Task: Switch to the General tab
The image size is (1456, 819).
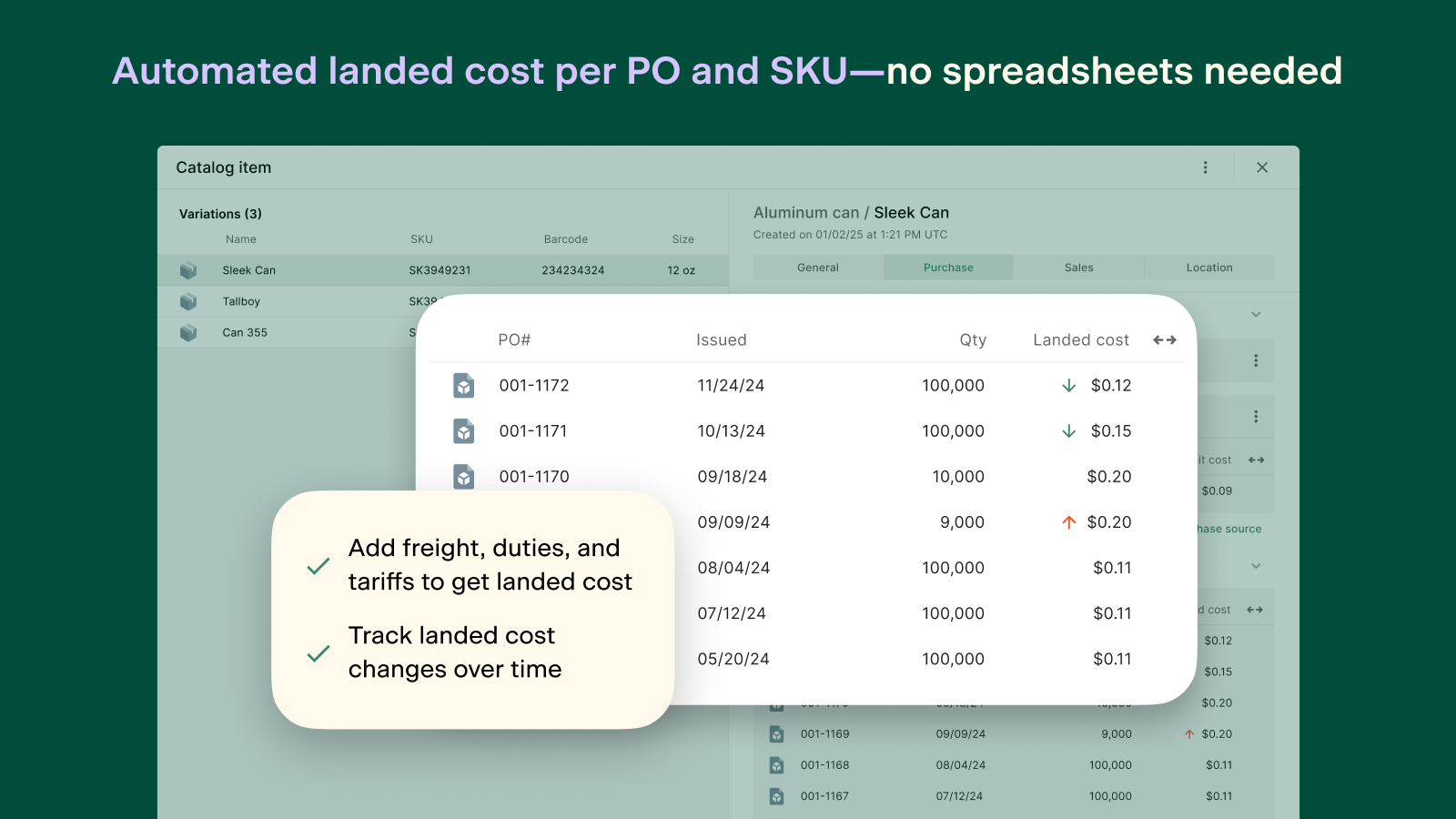Action: (x=818, y=268)
